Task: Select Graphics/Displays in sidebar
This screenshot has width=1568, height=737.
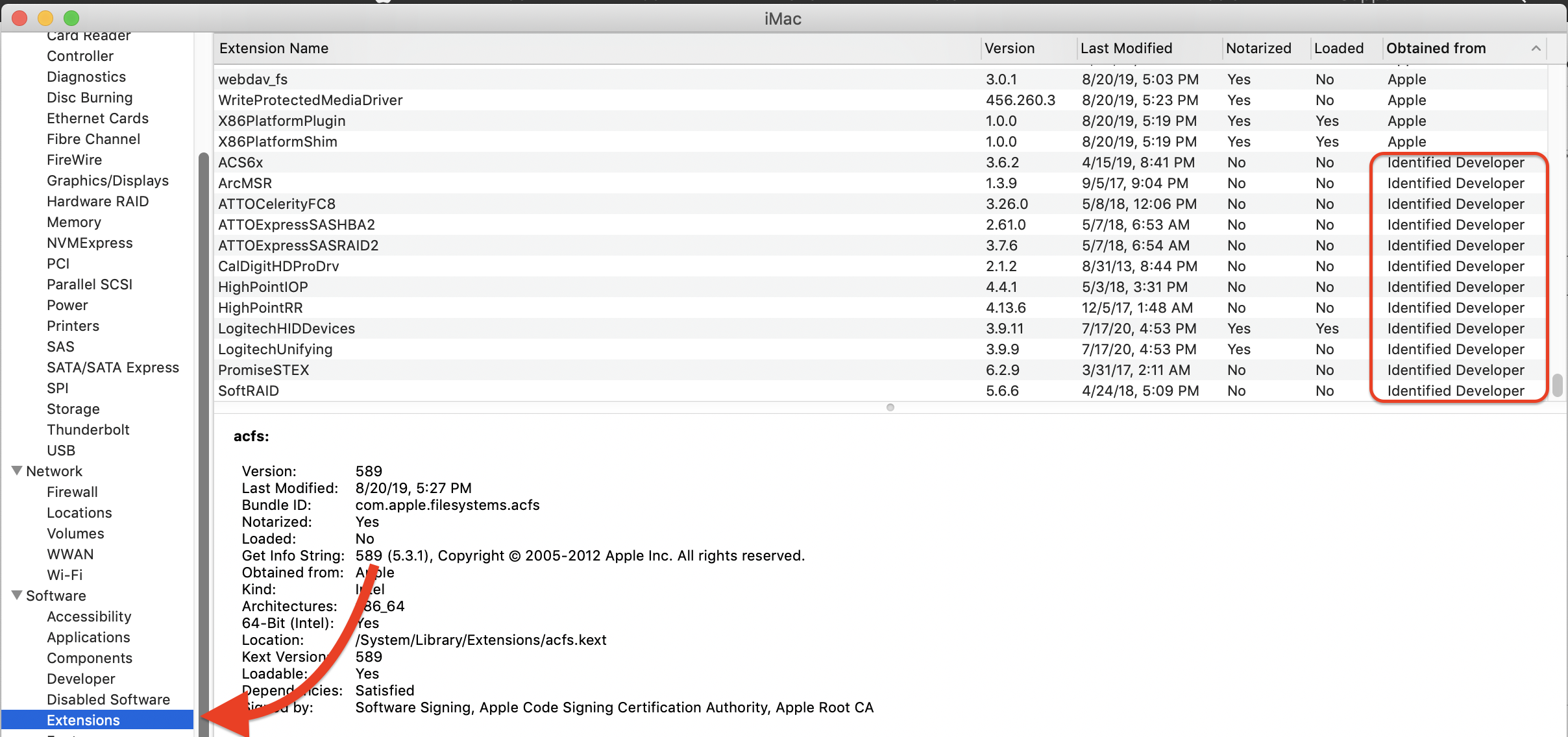Action: [x=107, y=181]
